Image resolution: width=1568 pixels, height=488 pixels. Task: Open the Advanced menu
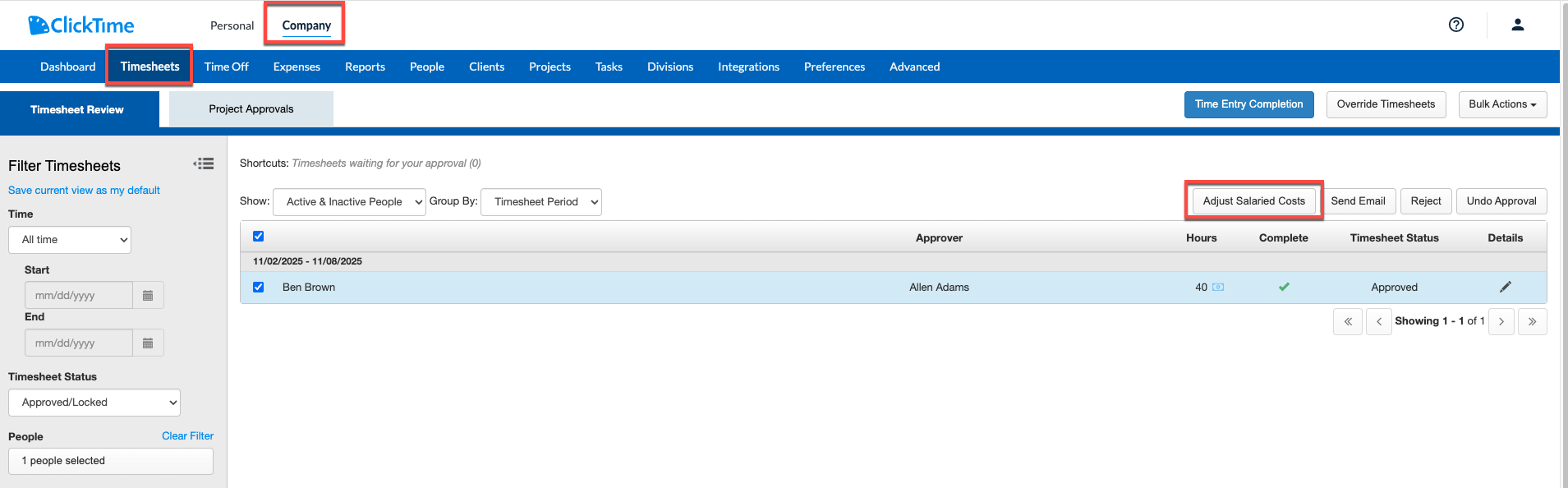(x=915, y=67)
